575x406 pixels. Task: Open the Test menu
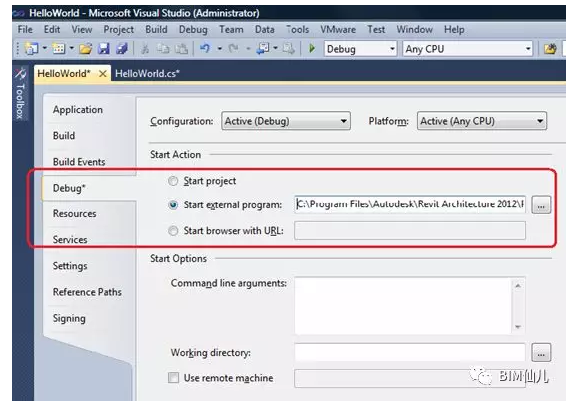[x=376, y=29]
